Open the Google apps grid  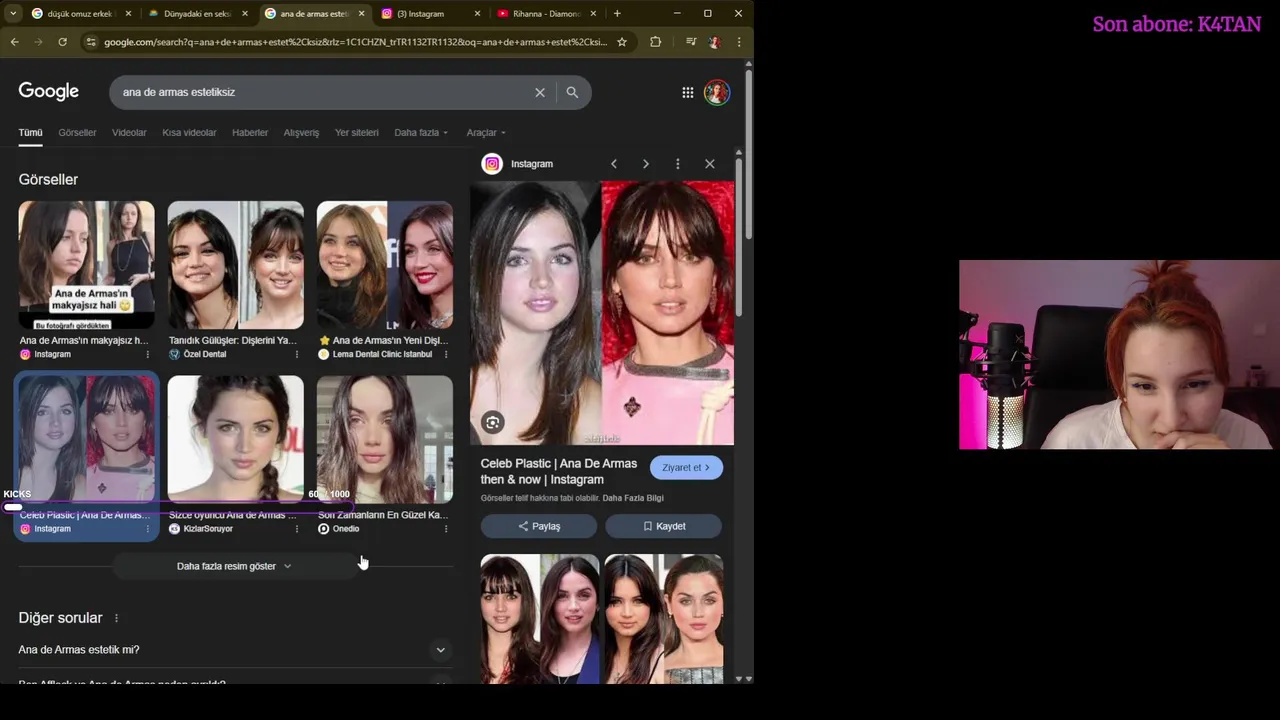688,92
